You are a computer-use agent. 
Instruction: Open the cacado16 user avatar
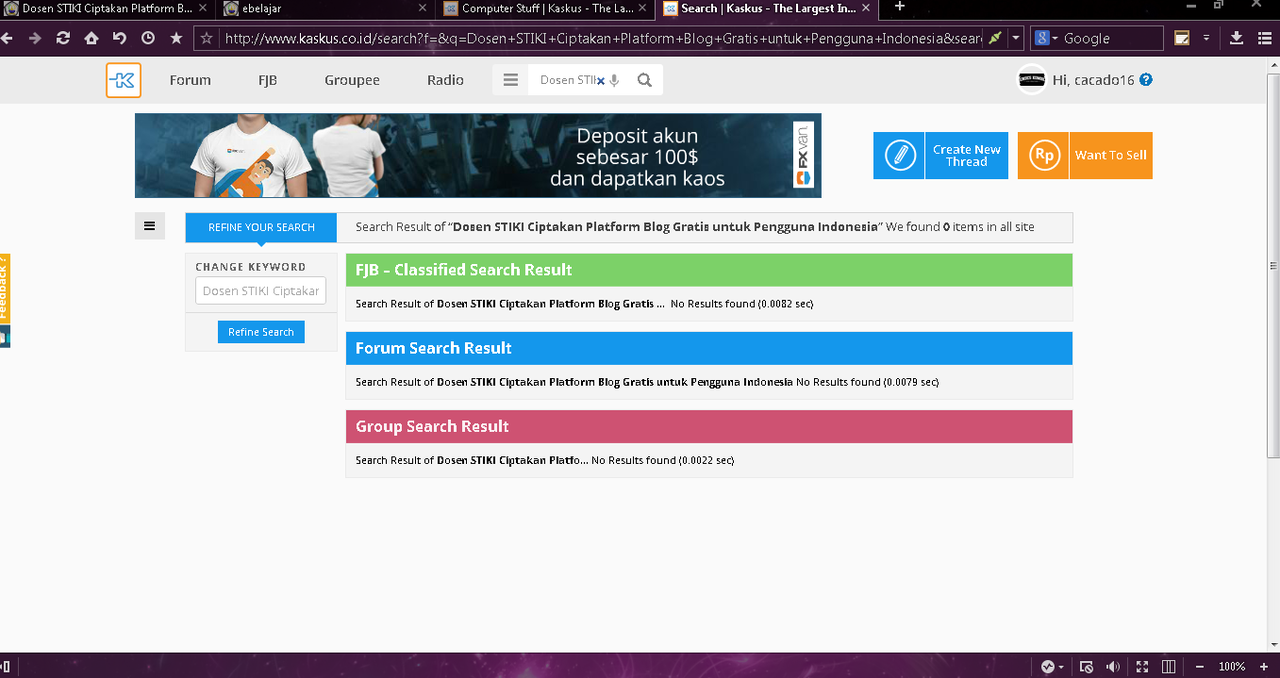1032,80
